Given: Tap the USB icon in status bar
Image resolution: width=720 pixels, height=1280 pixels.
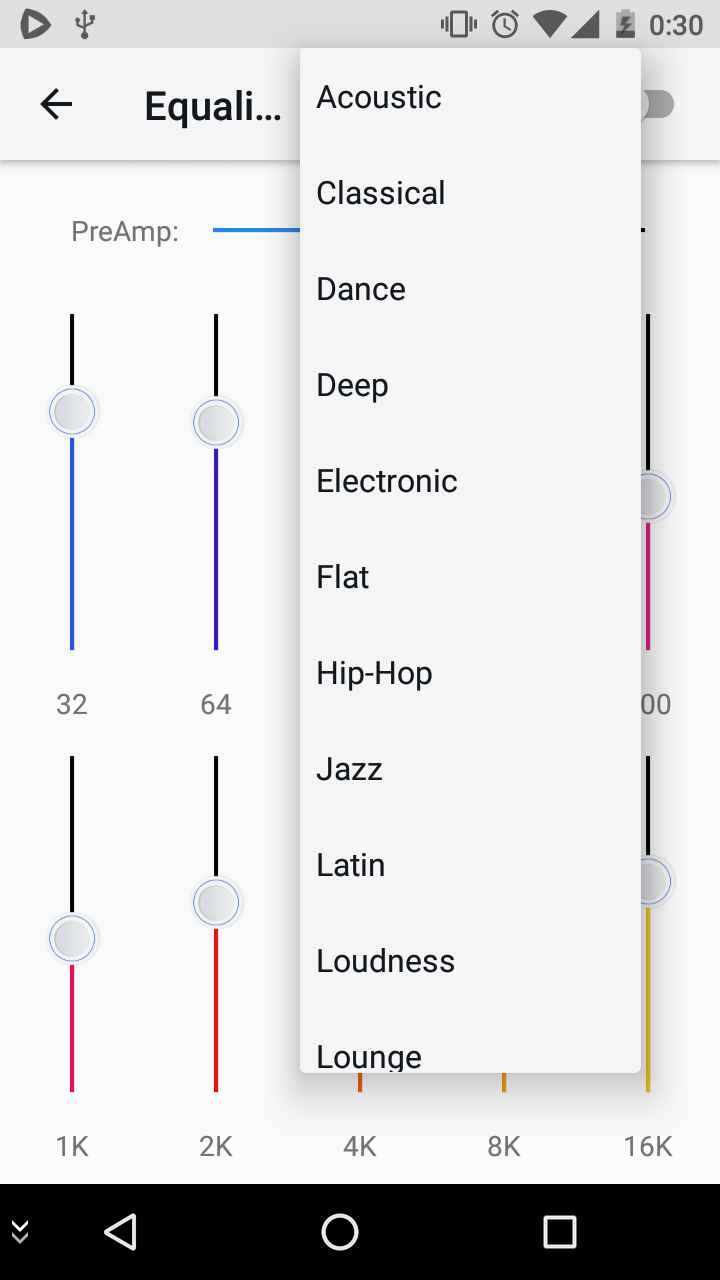Looking at the screenshot, I should (x=85, y=23).
